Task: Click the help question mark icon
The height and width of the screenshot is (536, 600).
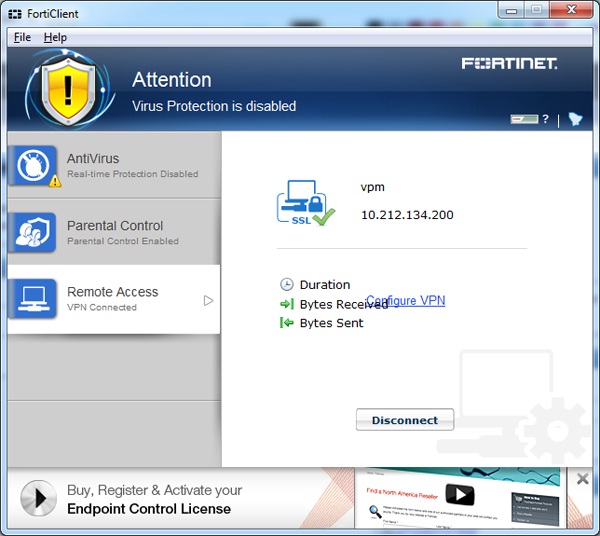Action: coord(546,119)
